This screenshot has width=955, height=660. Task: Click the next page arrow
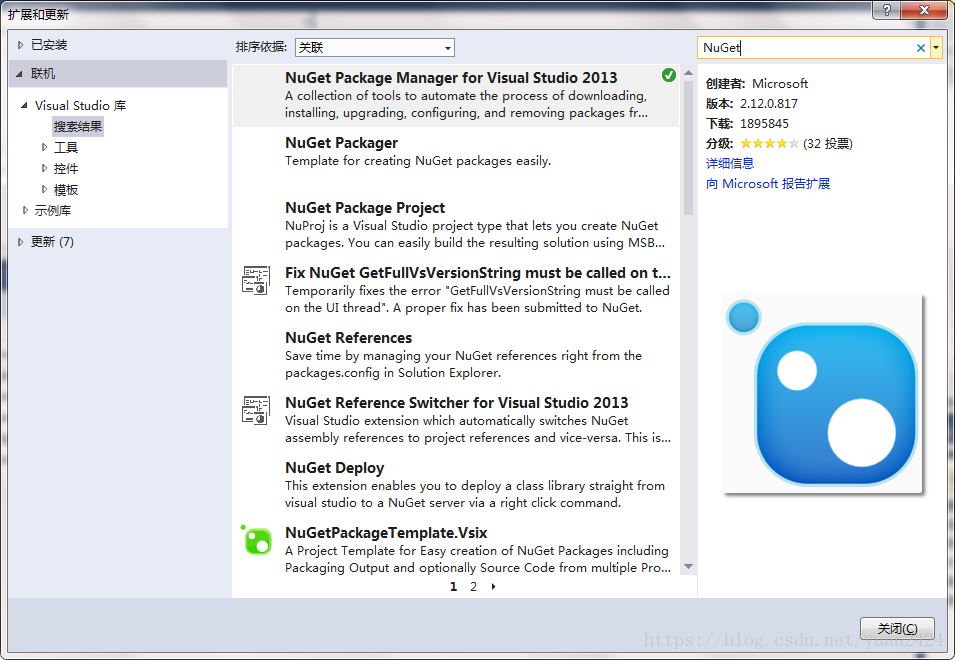tap(493, 586)
